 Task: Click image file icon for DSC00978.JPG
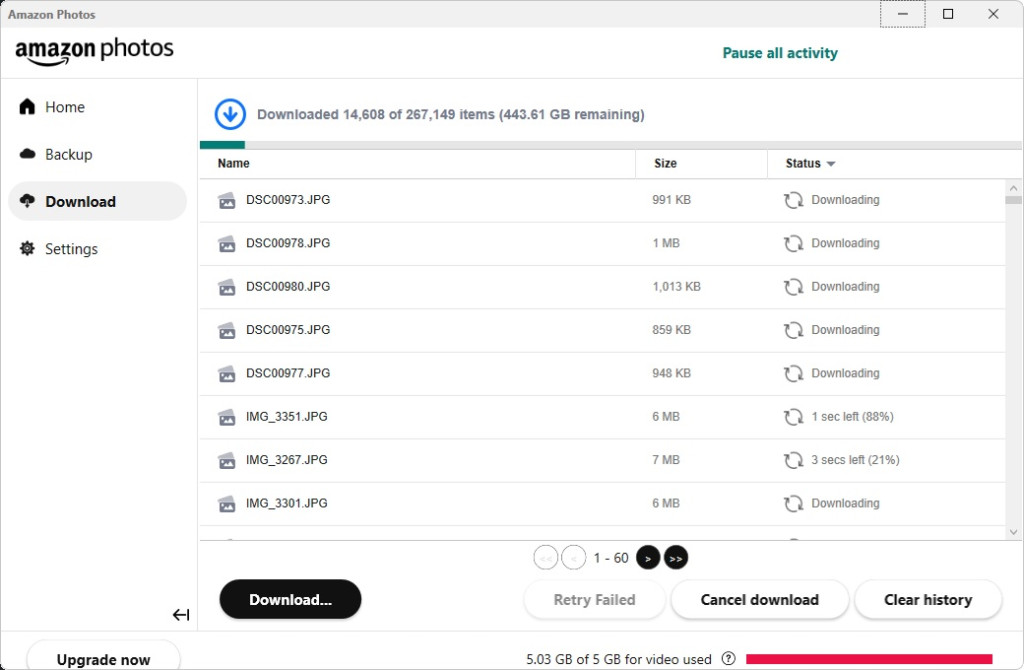[227, 244]
